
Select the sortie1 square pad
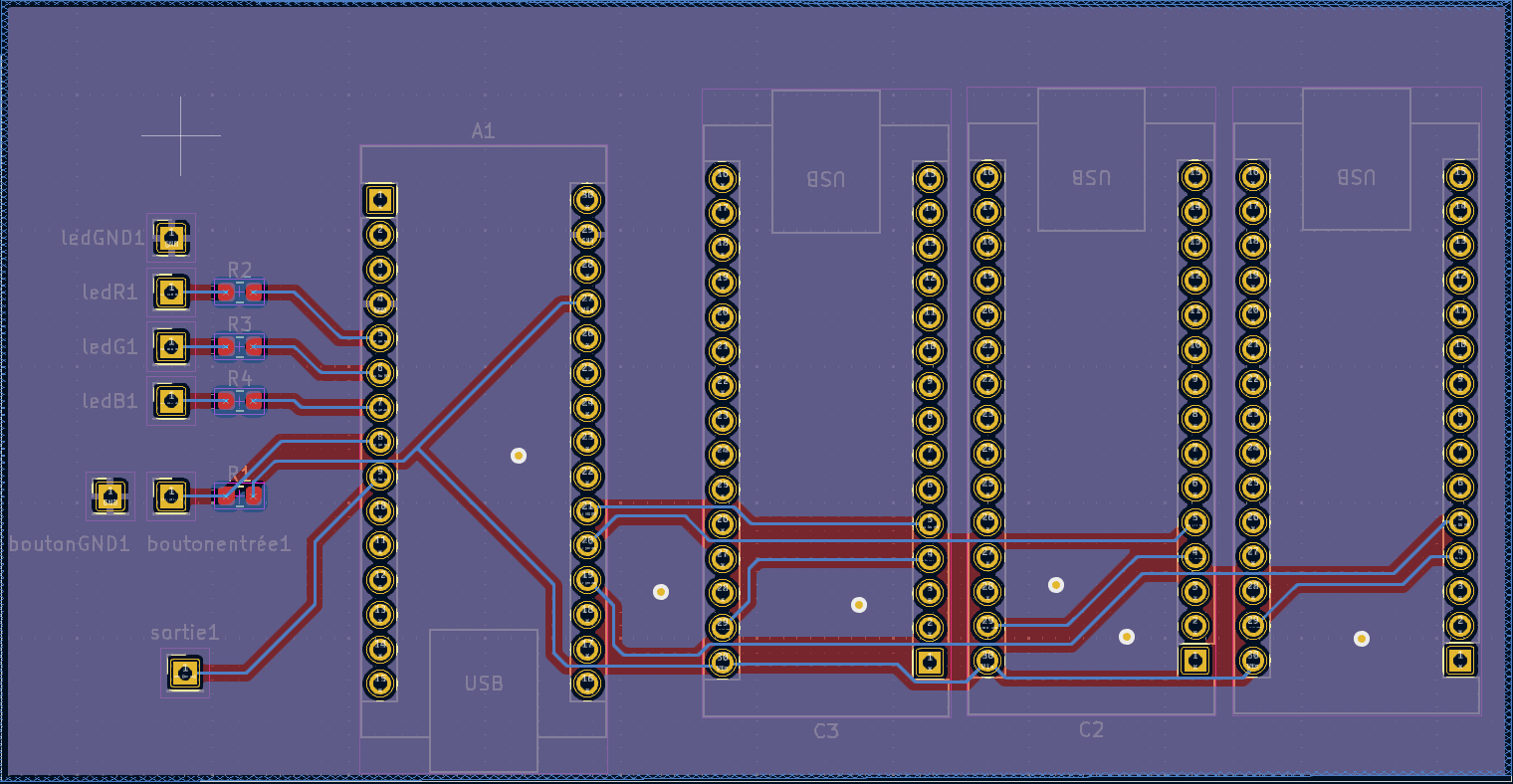coord(185,673)
